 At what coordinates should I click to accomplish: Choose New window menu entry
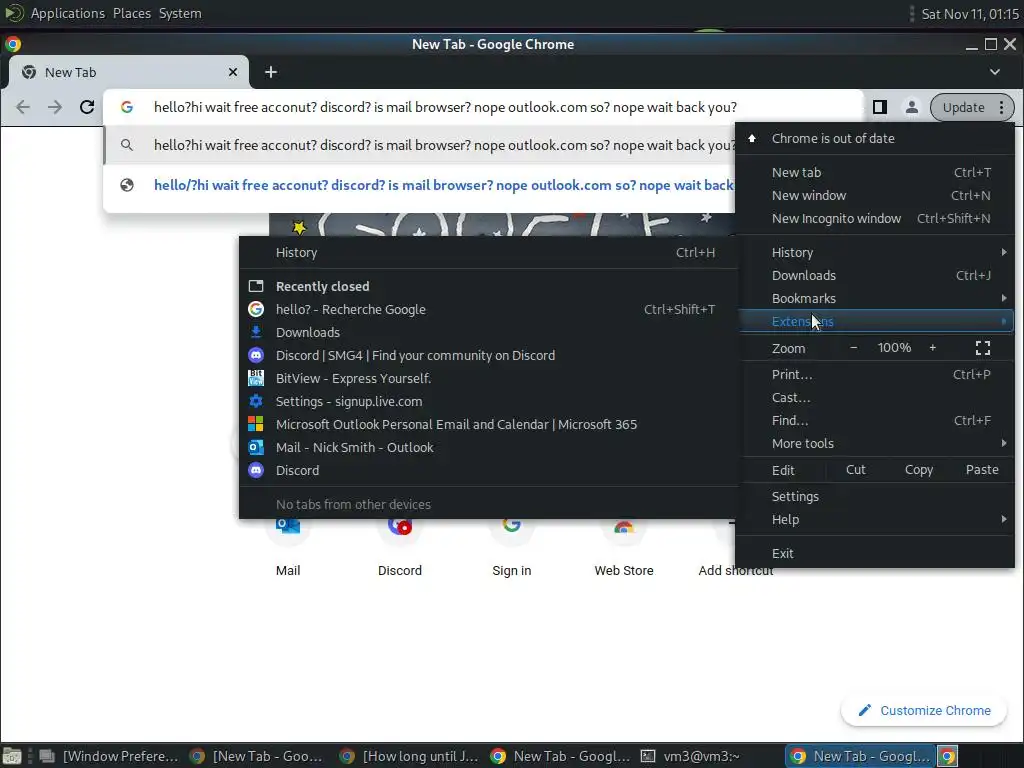pos(875,196)
